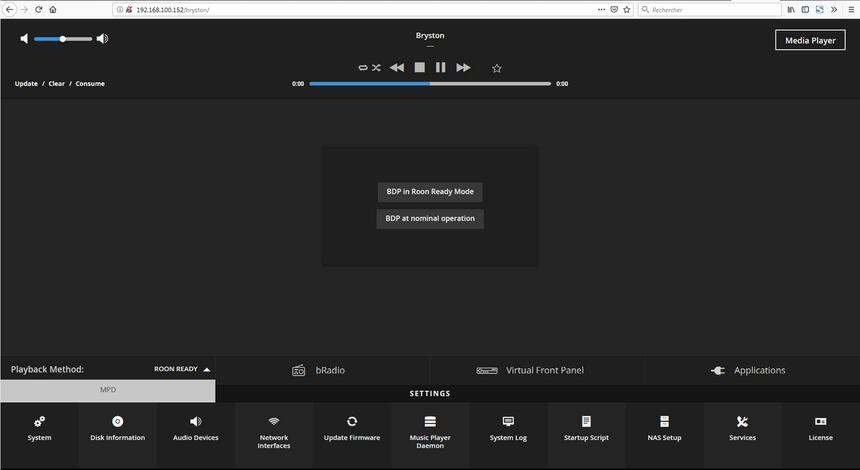Open browser library icon
The width and height of the screenshot is (860, 470).
click(x=791, y=9)
